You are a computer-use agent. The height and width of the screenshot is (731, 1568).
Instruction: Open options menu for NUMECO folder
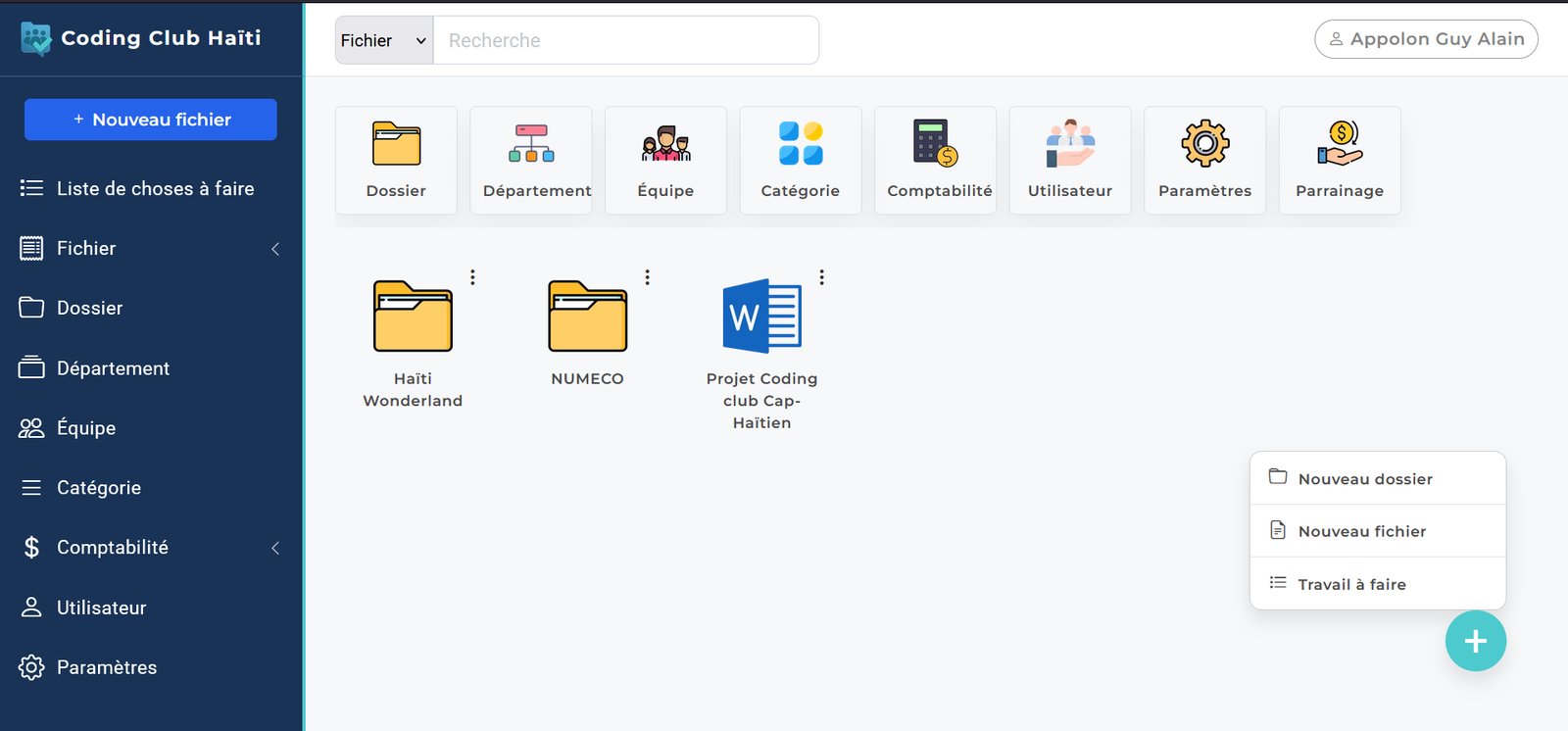(x=647, y=277)
